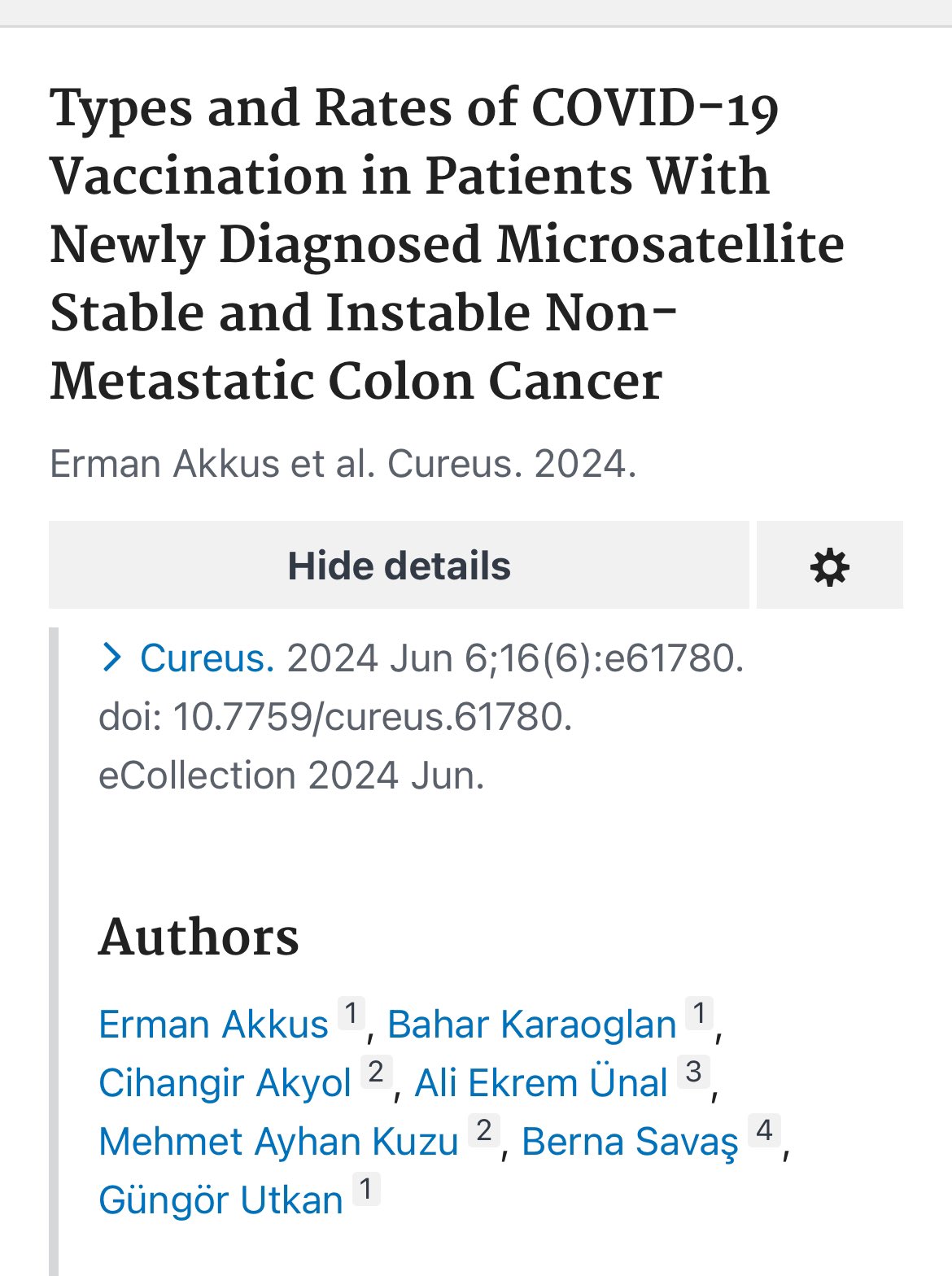This screenshot has width=952, height=1276.
Task: Open author Berna Savaş
Action: point(630,1141)
